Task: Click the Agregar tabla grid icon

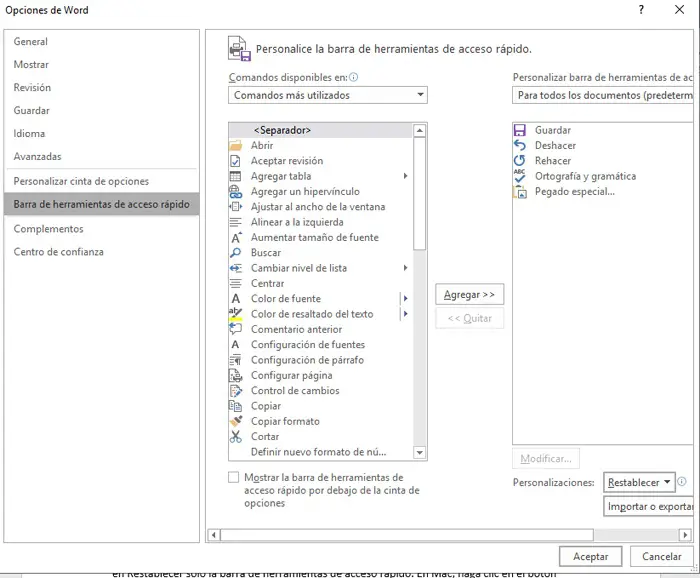Action: tap(235, 176)
